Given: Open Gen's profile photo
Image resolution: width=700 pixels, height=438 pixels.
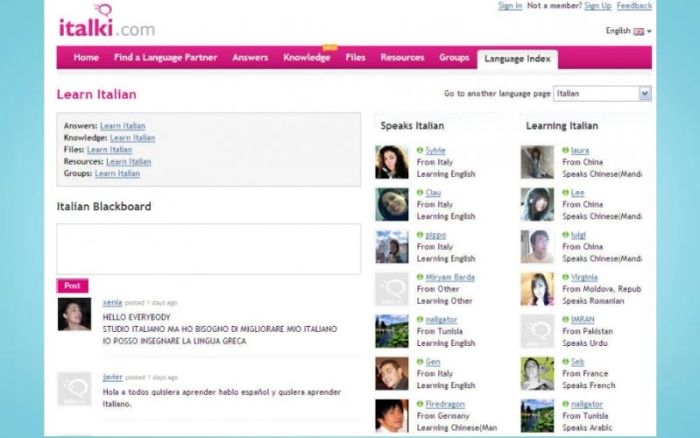Looking at the screenshot, I should coord(392,373).
